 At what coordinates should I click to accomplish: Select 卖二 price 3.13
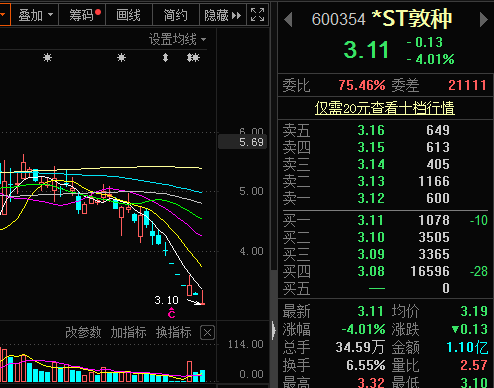coord(371,181)
